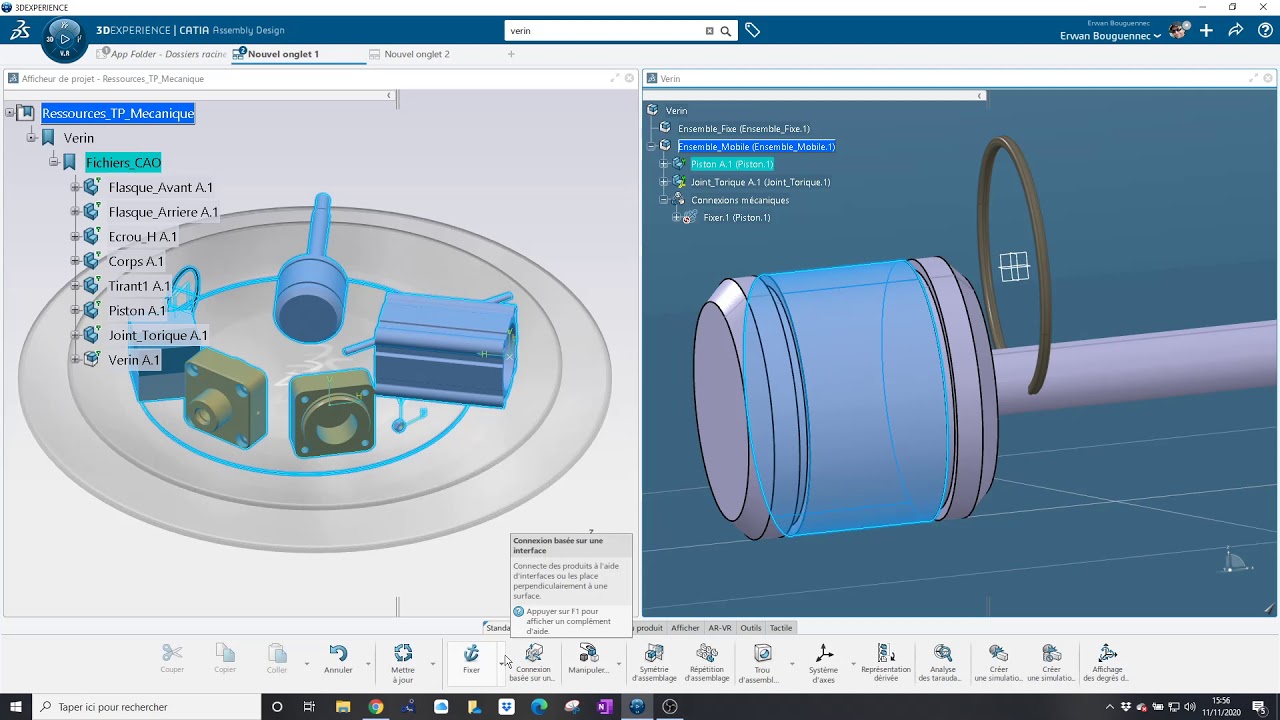Click the Windows taskbar search box

coord(148,707)
